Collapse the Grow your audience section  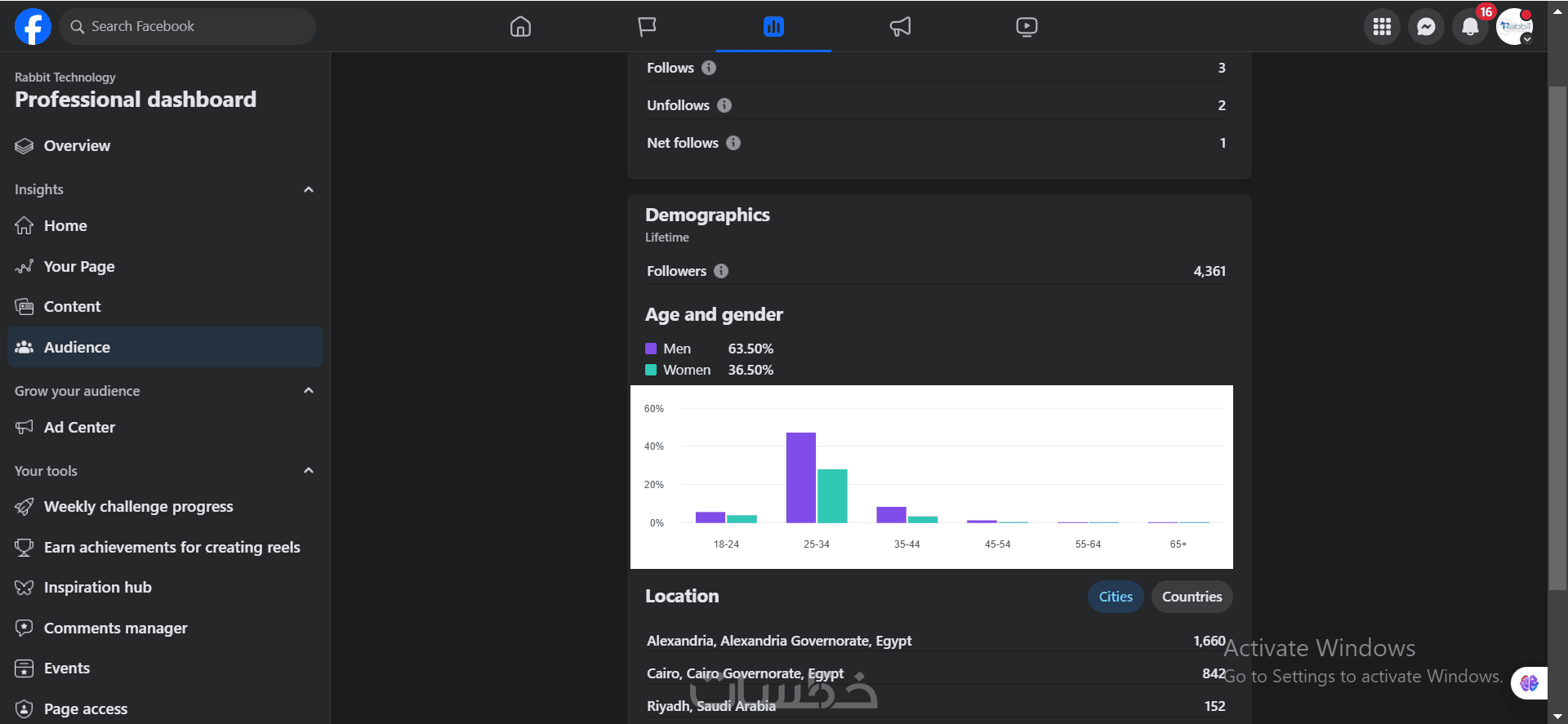(309, 391)
